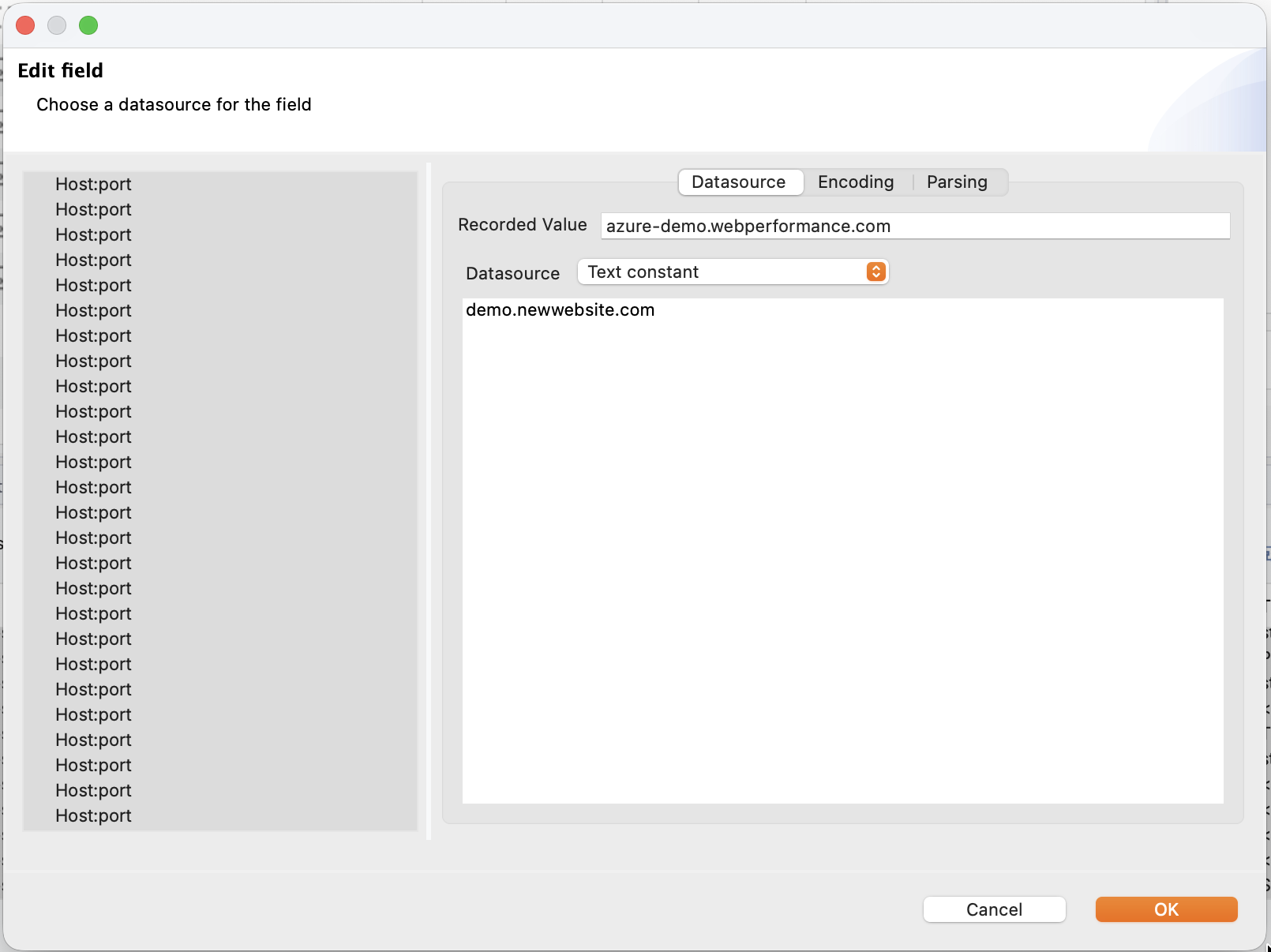Open the Parsing tab
This screenshot has width=1271, height=952.
click(957, 182)
